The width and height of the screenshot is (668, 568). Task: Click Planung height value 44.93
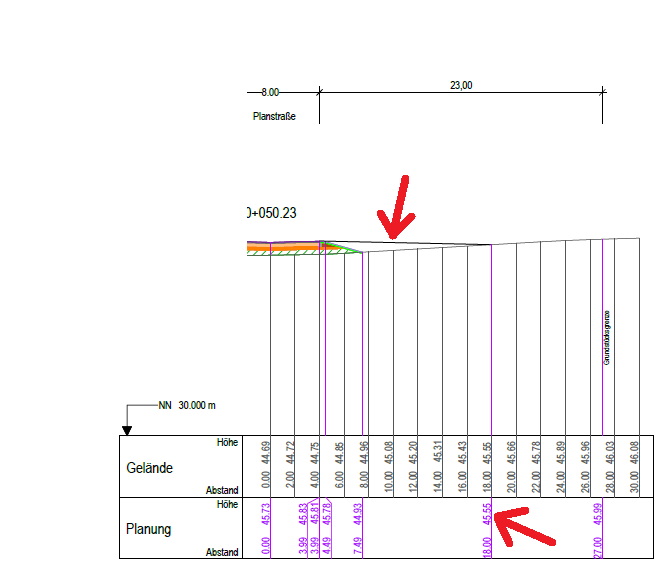tap(358, 513)
